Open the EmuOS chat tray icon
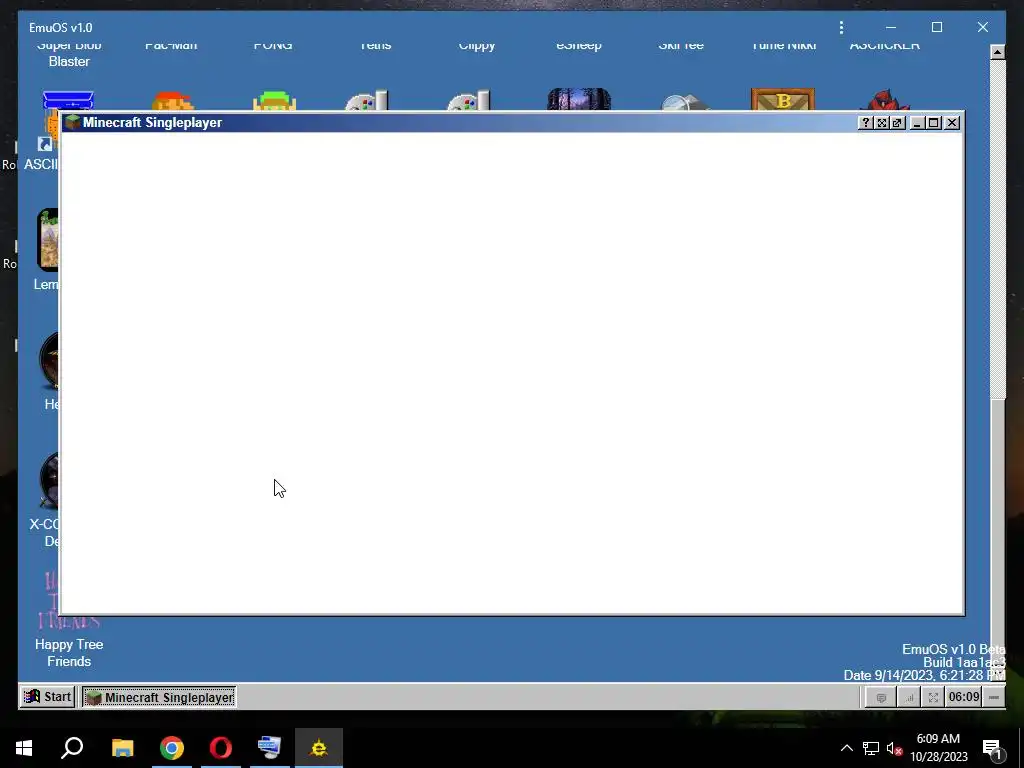Image resolution: width=1024 pixels, height=768 pixels. point(881,697)
